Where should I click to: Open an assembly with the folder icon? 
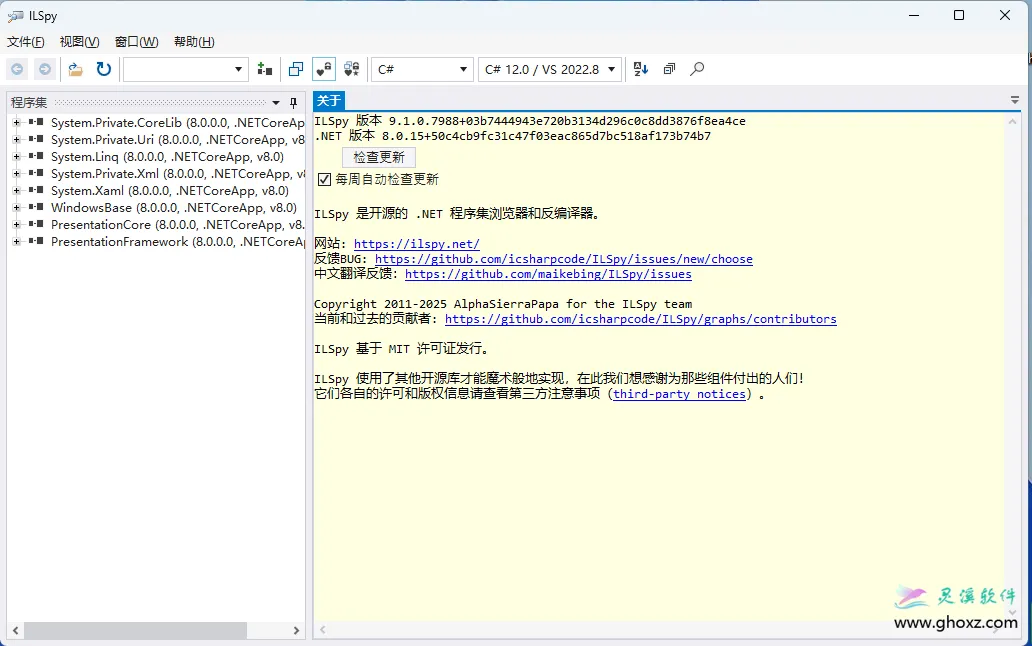coord(76,69)
